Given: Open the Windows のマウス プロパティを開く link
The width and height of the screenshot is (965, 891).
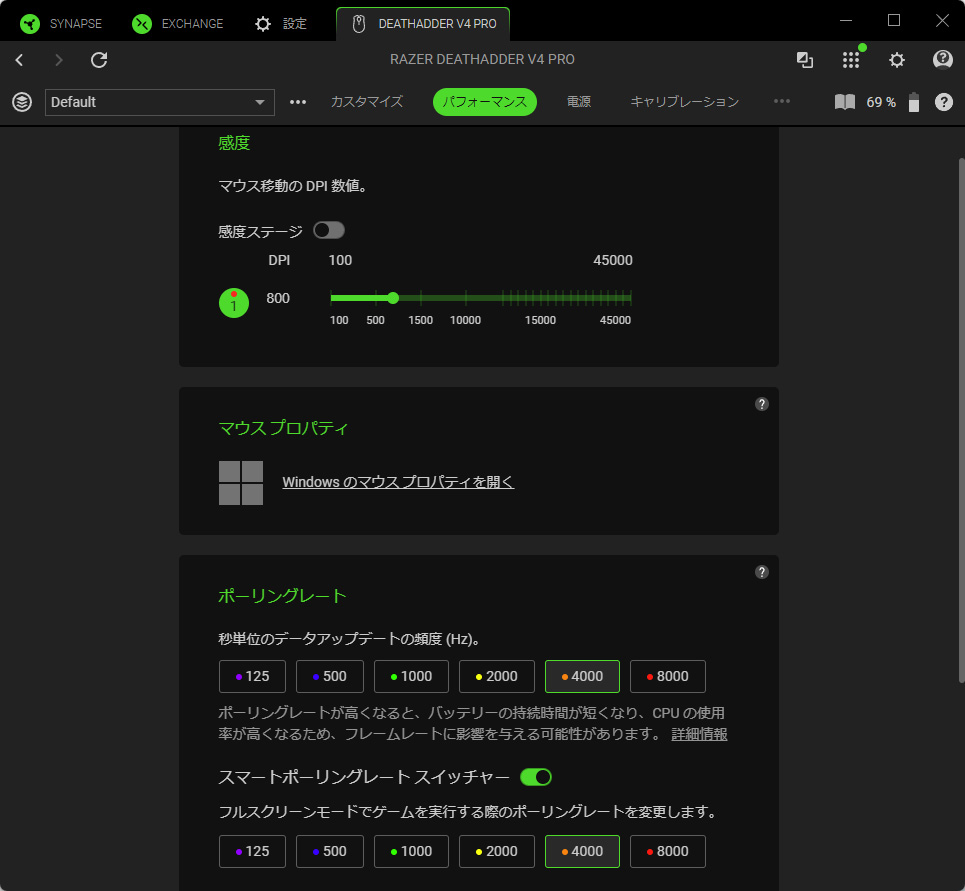Looking at the screenshot, I should (398, 482).
